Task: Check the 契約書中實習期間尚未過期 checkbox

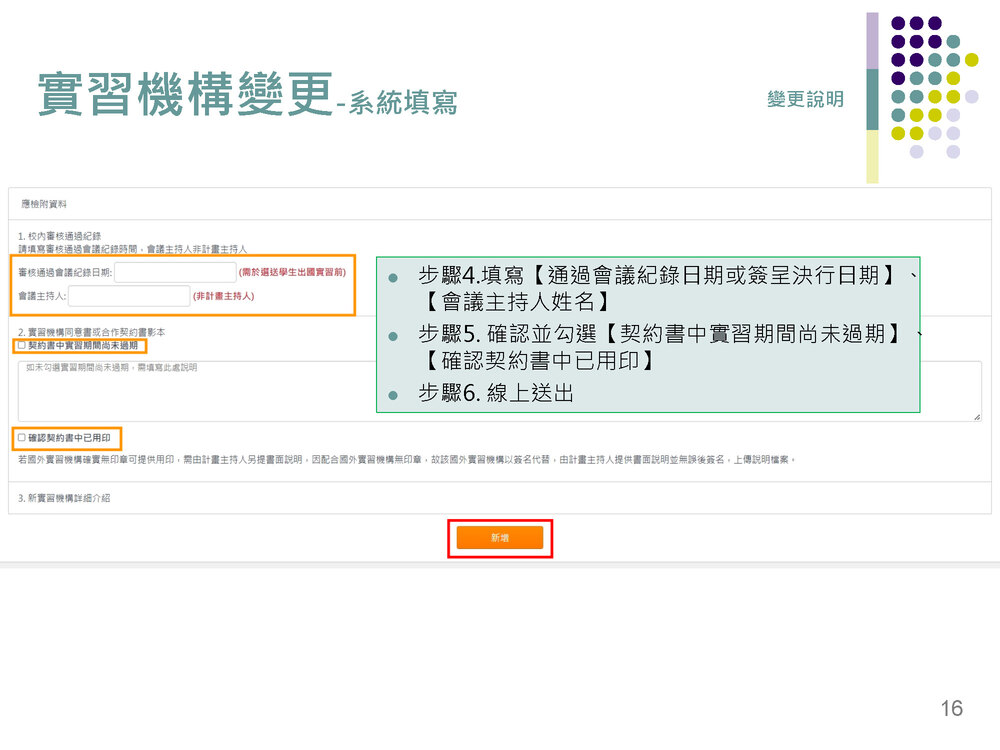Action: 22,346
